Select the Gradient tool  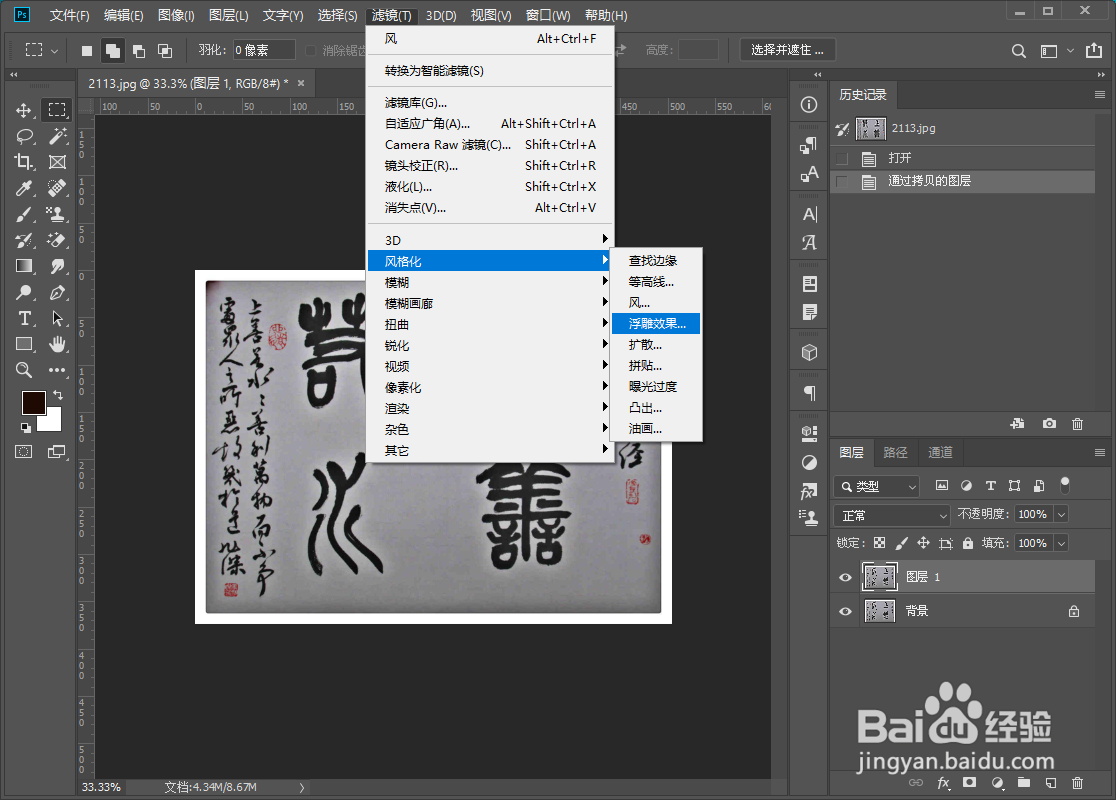(x=23, y=266)
